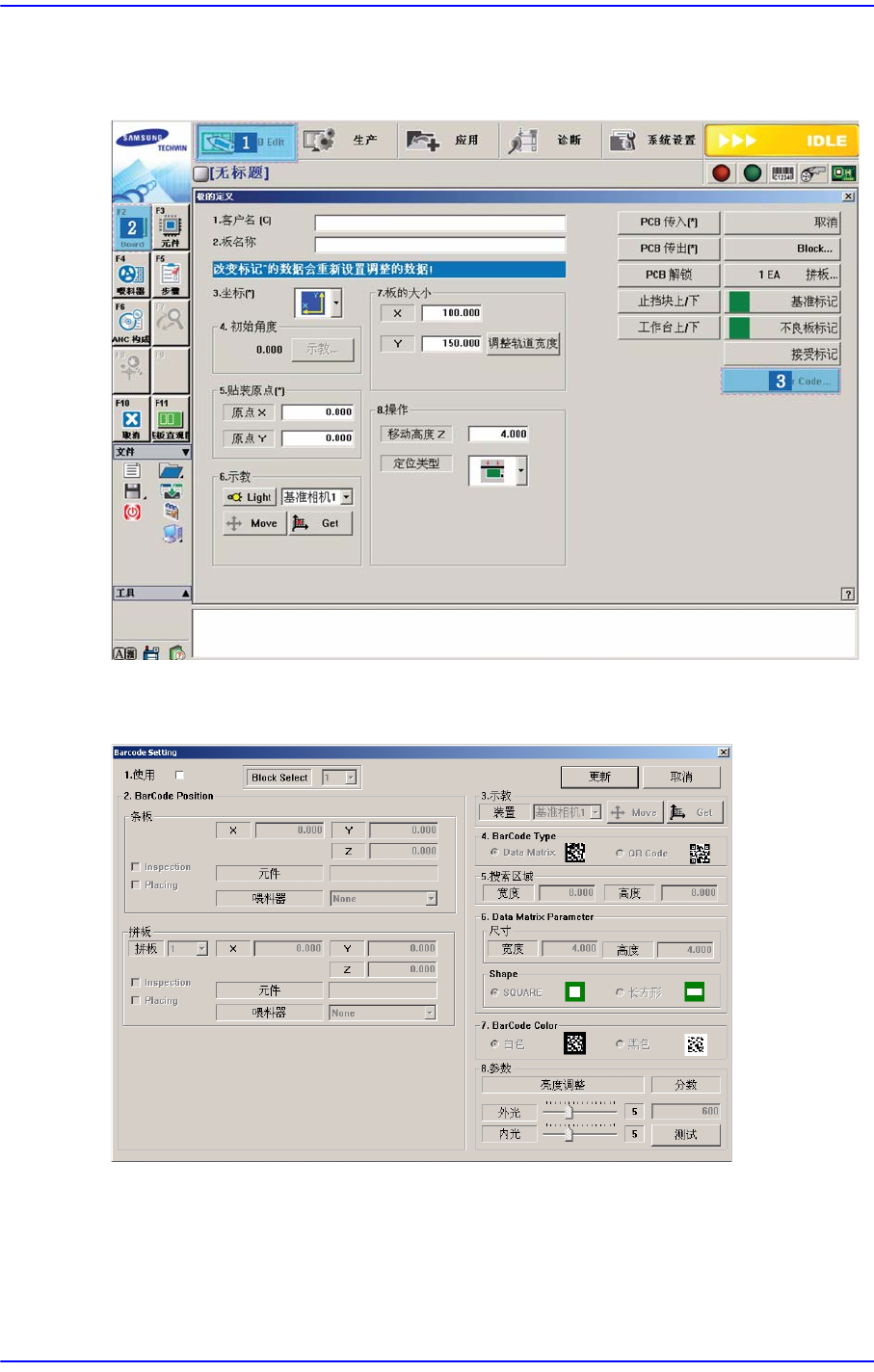Open the F3 元件 component panel
Image resolution: width=874 pixels, height=1372 pixels.
click(171, 226)
